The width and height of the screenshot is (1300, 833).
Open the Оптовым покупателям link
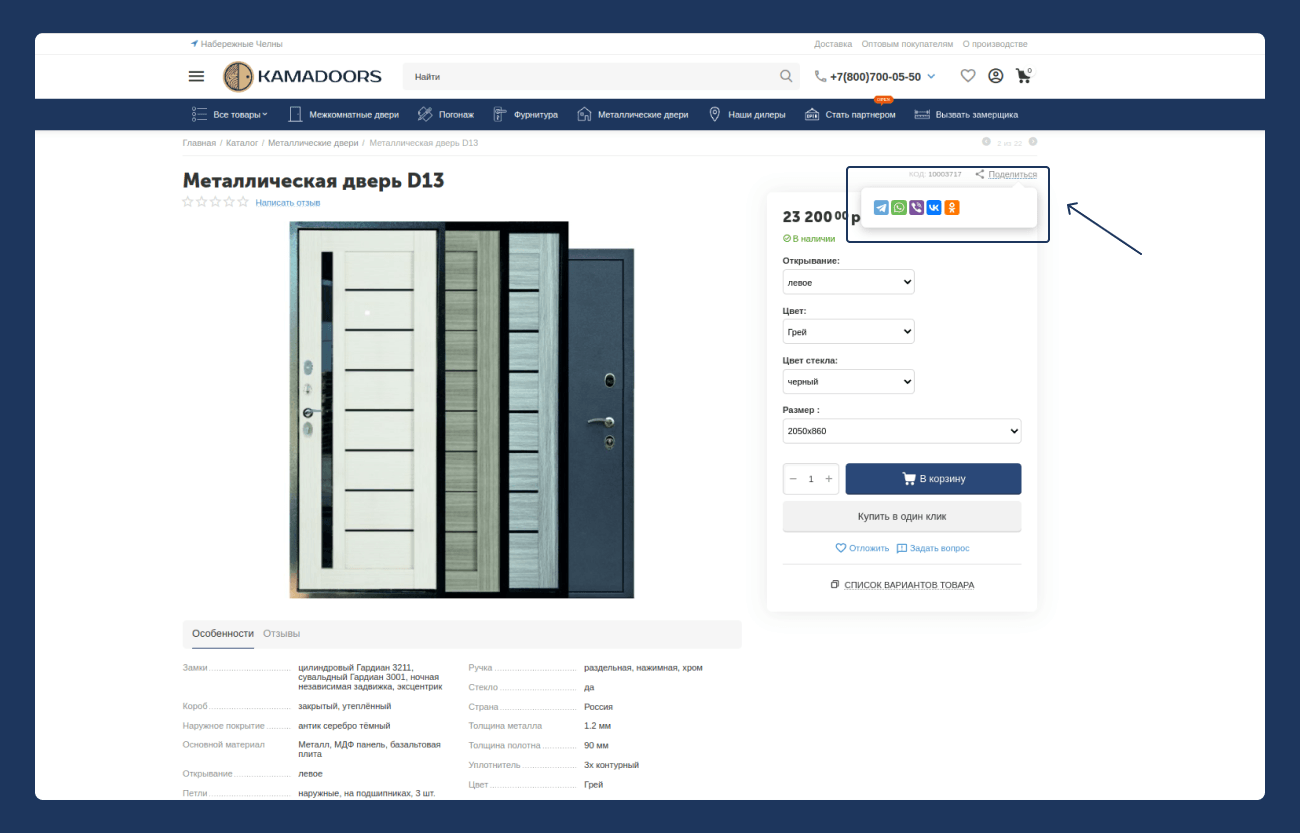(x=907, y=44)
